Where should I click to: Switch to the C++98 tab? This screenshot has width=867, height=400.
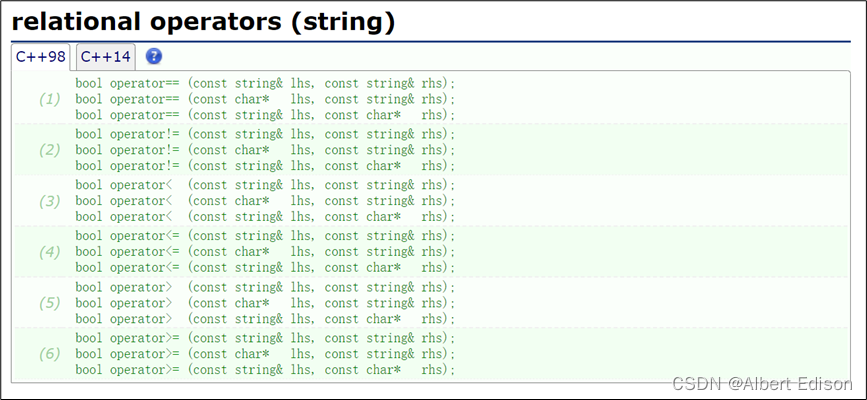point(41,57)
